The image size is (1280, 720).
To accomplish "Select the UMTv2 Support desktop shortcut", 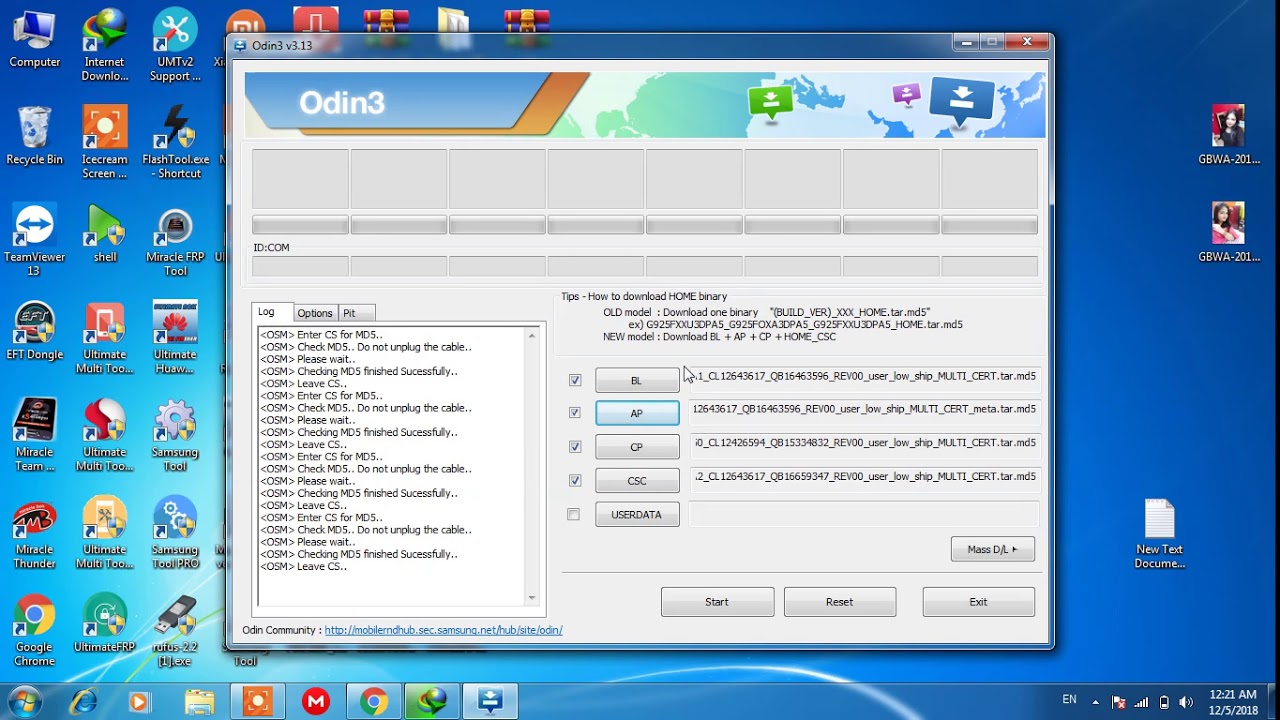I will tap(175, 46).
